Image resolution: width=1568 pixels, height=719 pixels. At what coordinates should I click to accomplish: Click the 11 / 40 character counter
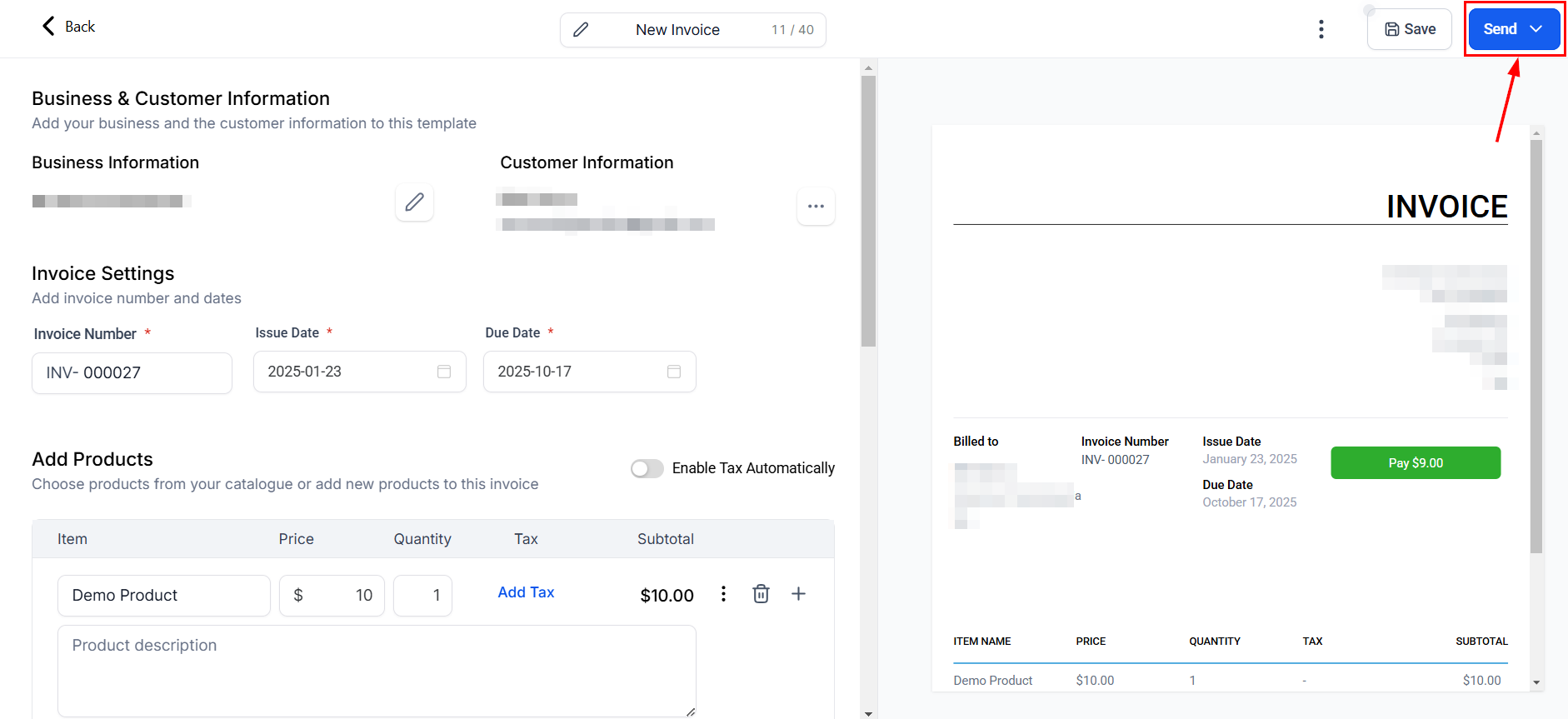click(792, 30)
